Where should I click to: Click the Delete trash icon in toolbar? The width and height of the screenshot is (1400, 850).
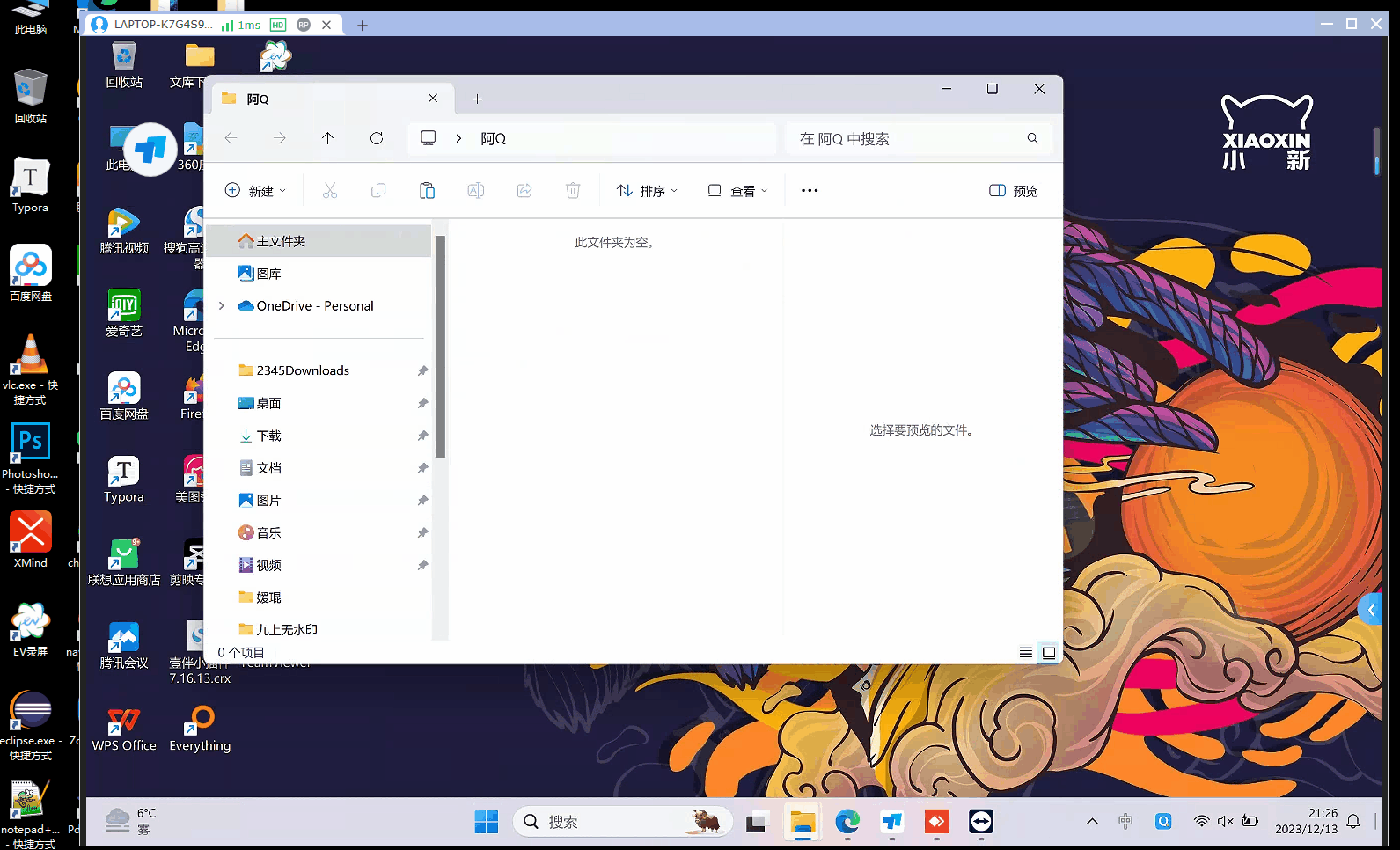573,190
